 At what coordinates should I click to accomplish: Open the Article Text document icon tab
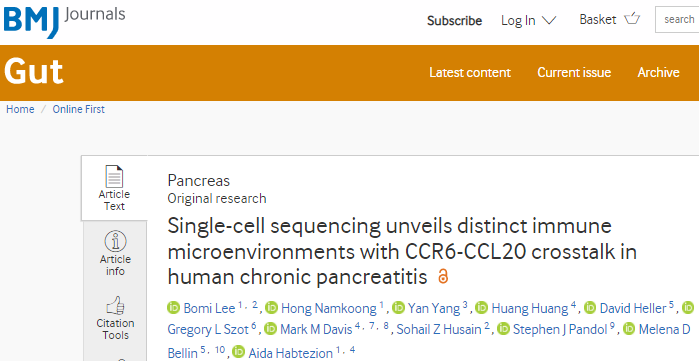(114, 188)
